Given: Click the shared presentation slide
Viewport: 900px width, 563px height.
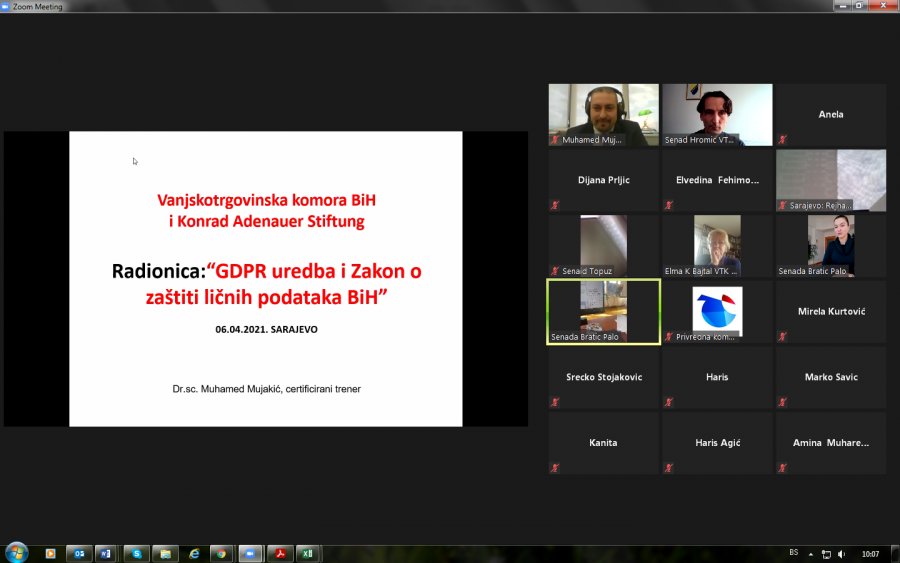Looking at the screenshot, I should click(x=266, y=279).
